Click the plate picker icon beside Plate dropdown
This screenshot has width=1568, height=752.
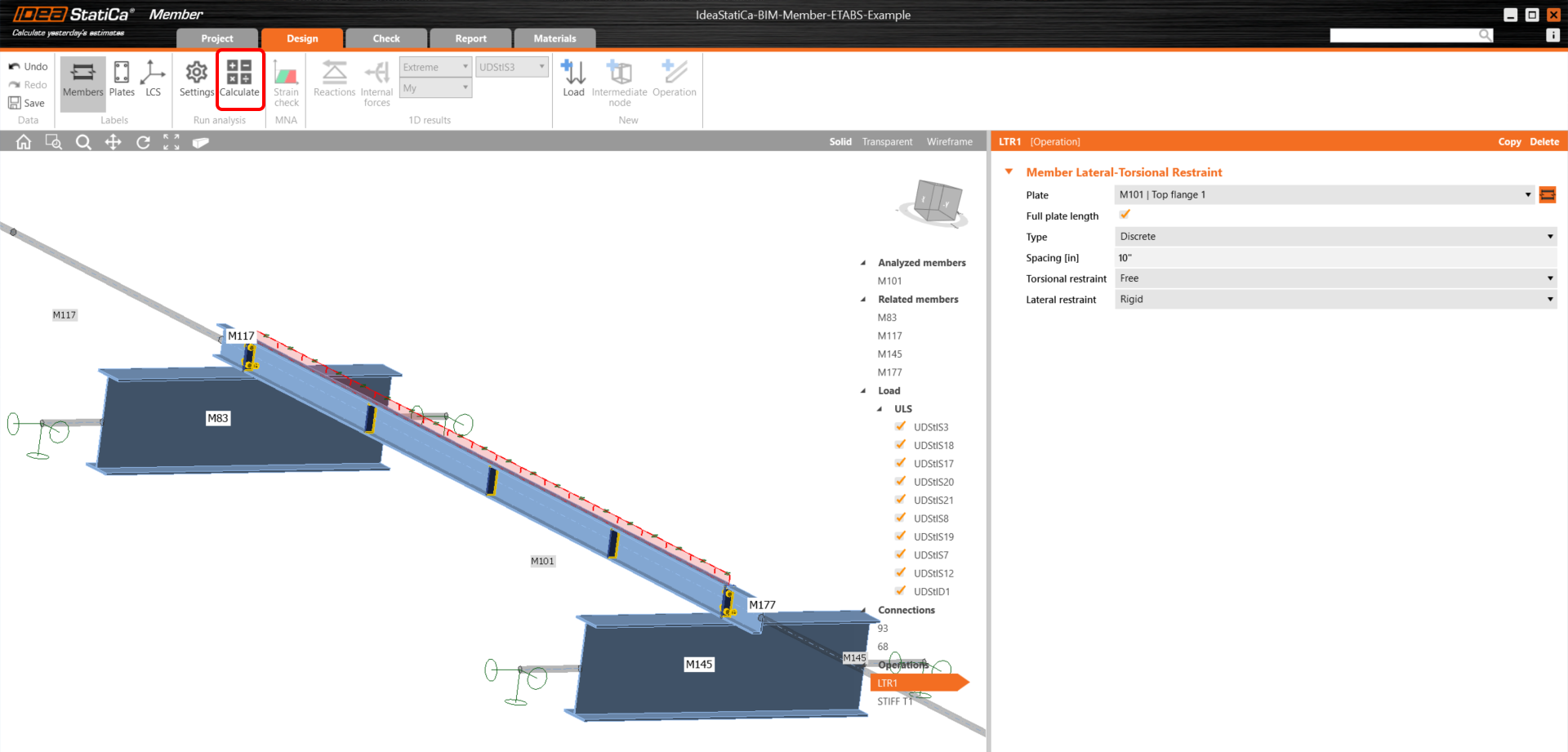click(x=1547, y=195)
